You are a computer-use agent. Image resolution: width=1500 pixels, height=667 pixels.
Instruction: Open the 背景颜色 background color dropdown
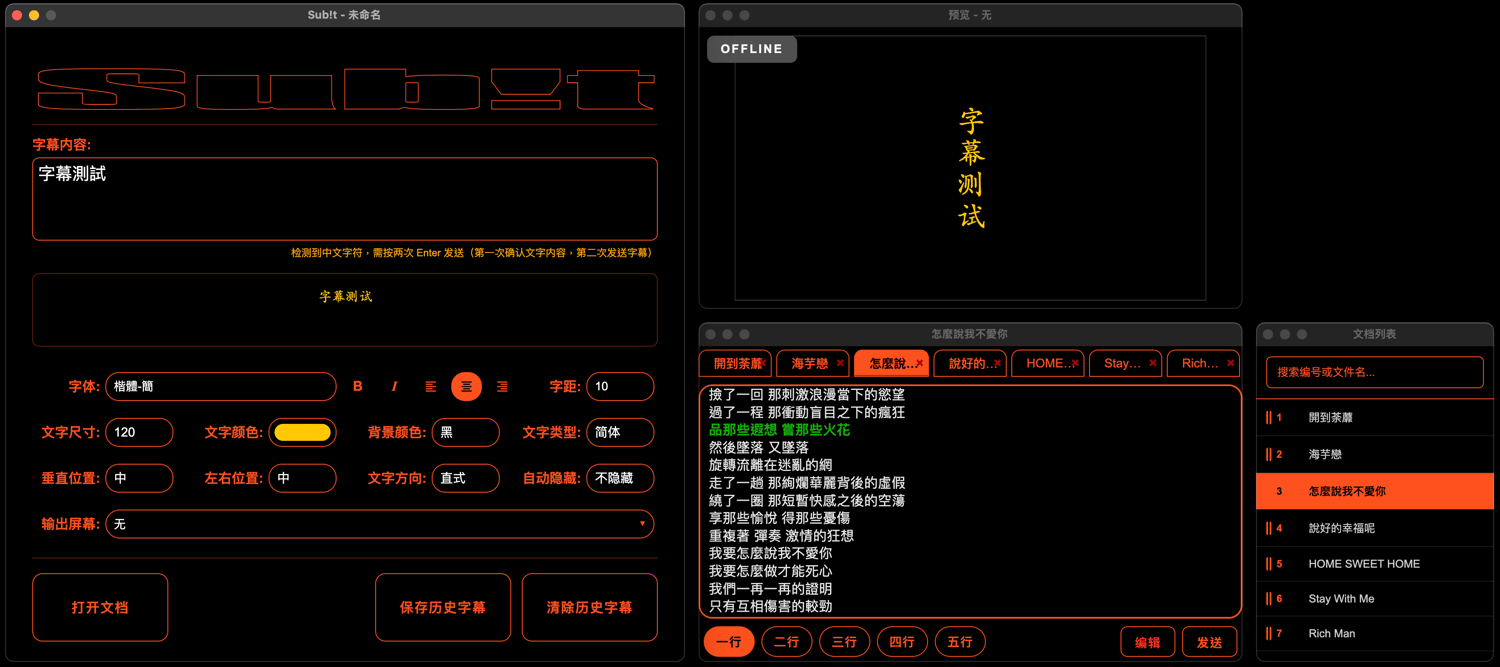coord(466,433)
